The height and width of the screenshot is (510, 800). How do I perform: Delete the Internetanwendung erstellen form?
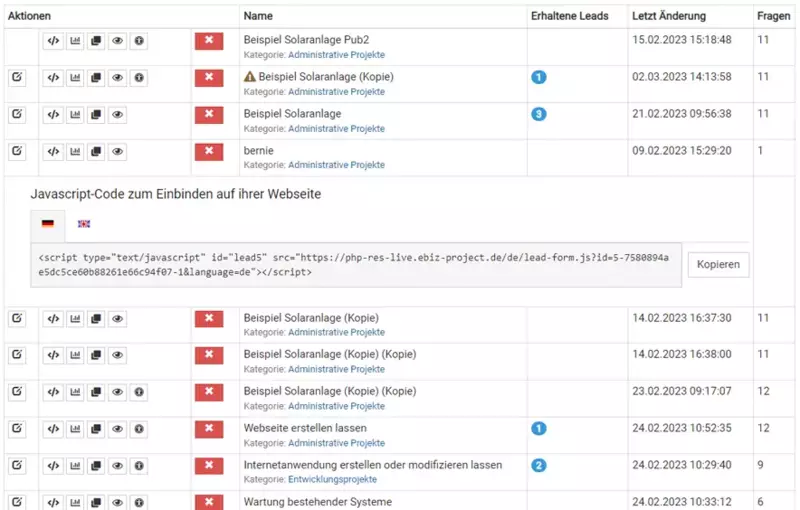tap(209, 466)
